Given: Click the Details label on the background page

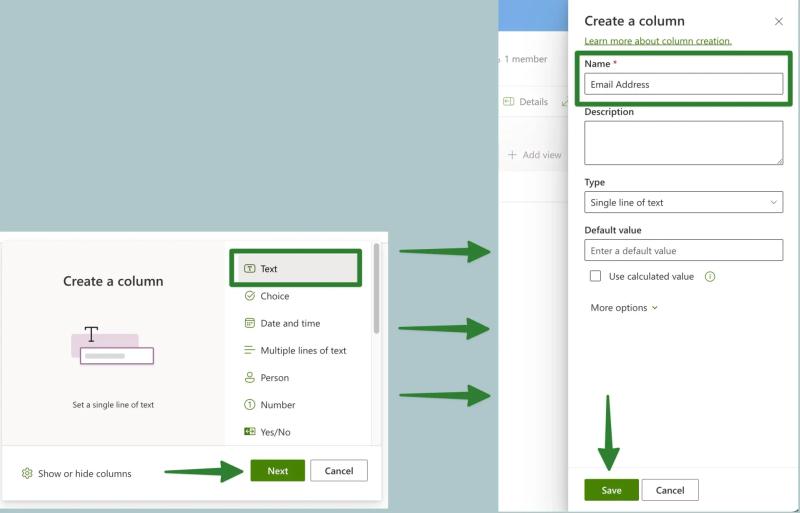Looking at the screenshot, I should [x=533, y=102].
